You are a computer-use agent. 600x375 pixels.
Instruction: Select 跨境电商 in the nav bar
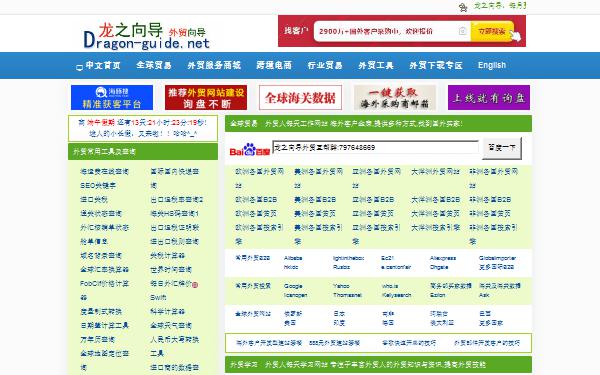pos(274,65)
